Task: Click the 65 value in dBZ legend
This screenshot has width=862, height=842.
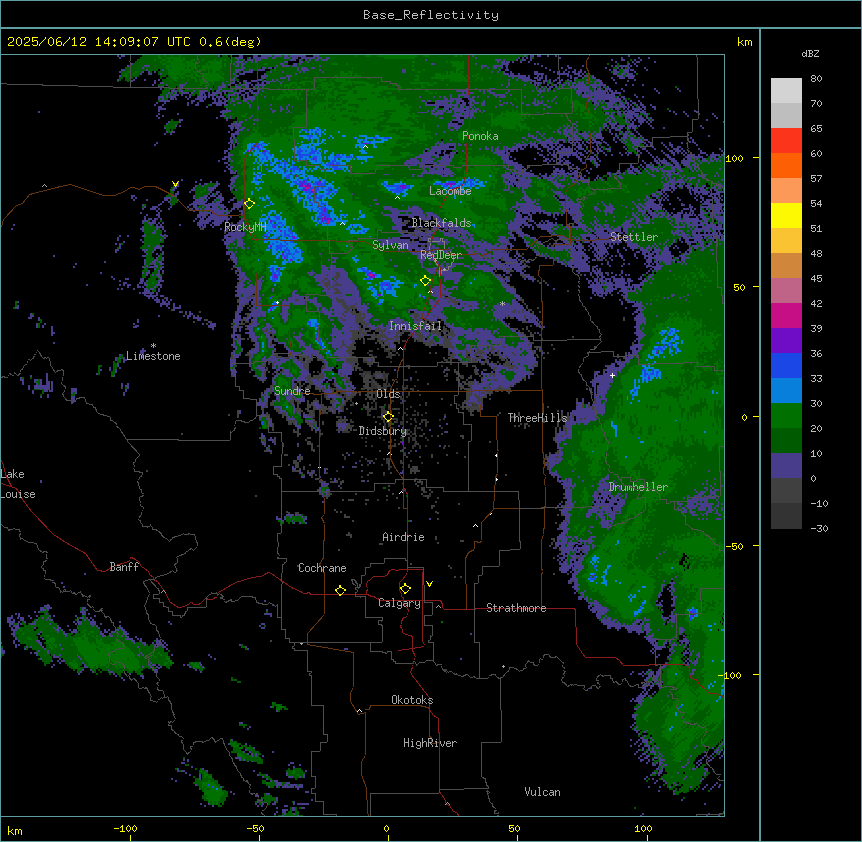Action: pyautogui.click(x=816, y=129)
